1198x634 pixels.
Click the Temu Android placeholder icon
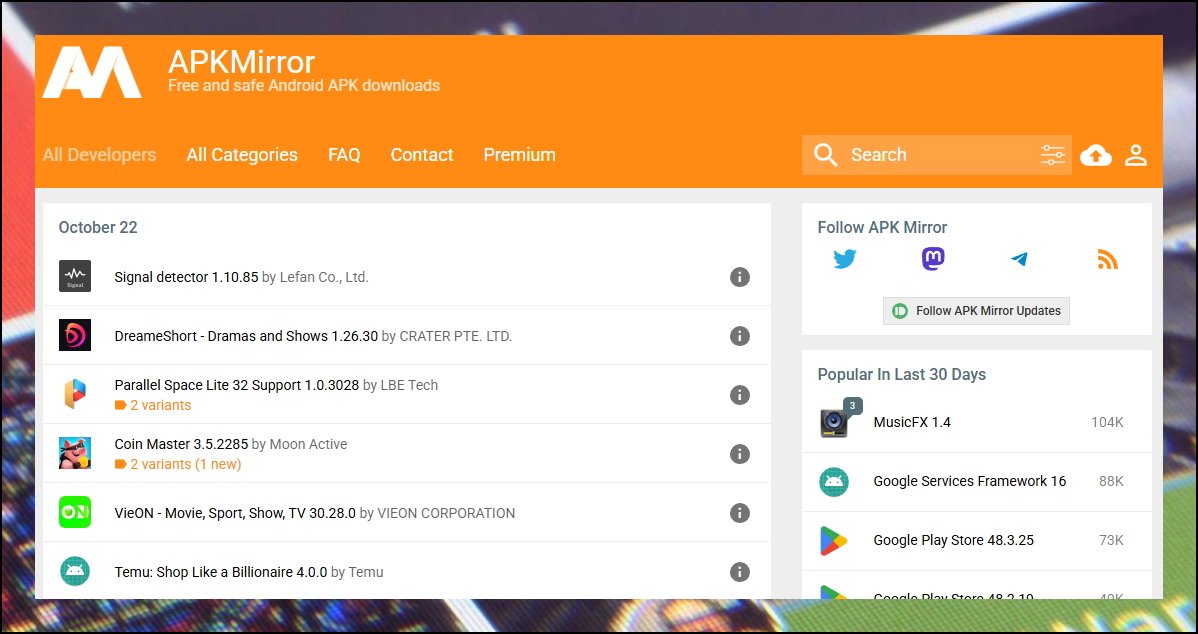coord(75,571)
